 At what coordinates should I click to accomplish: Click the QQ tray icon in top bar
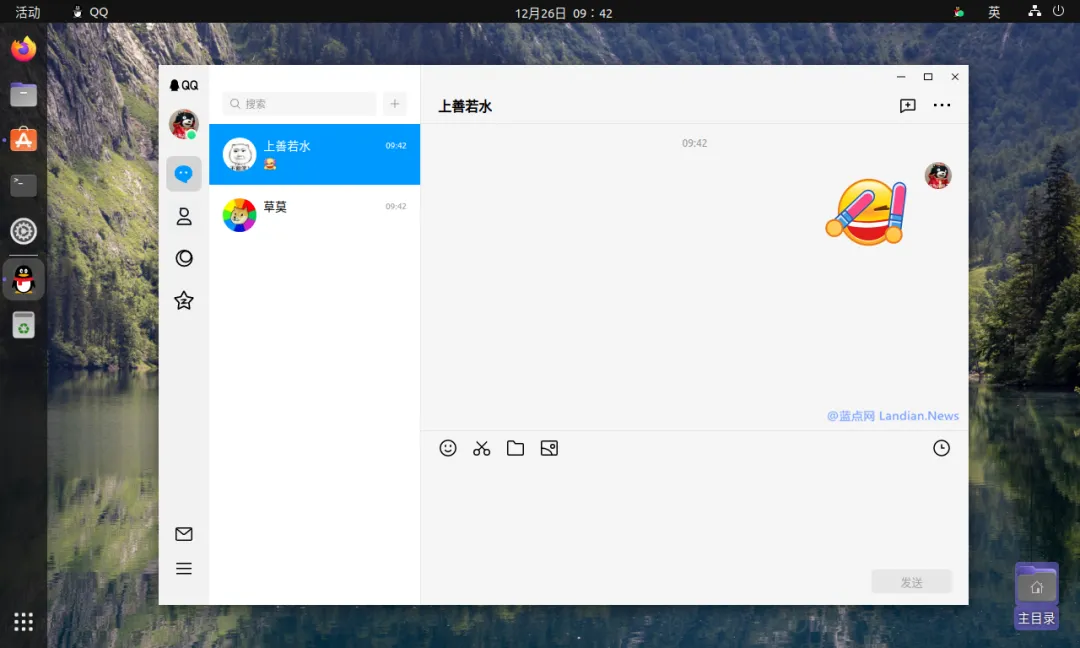(959, 12)
